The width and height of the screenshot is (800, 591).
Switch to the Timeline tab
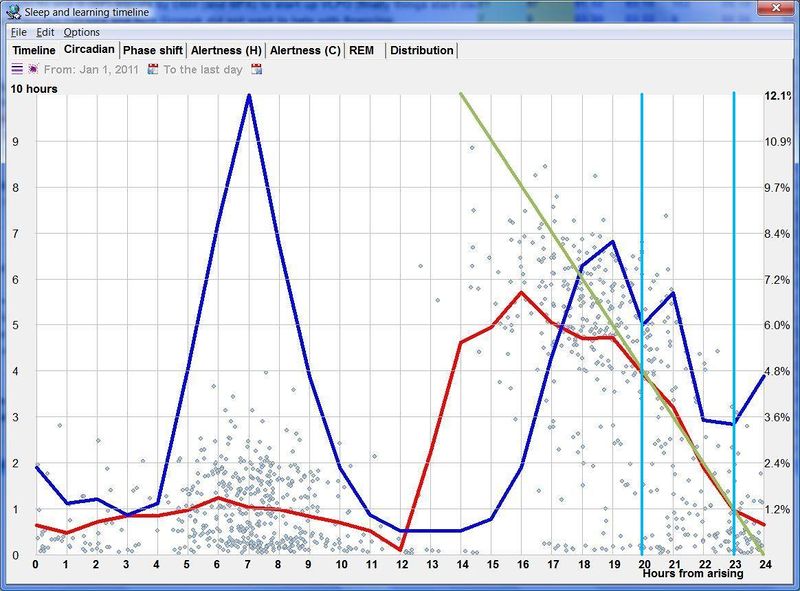point(33,49)
